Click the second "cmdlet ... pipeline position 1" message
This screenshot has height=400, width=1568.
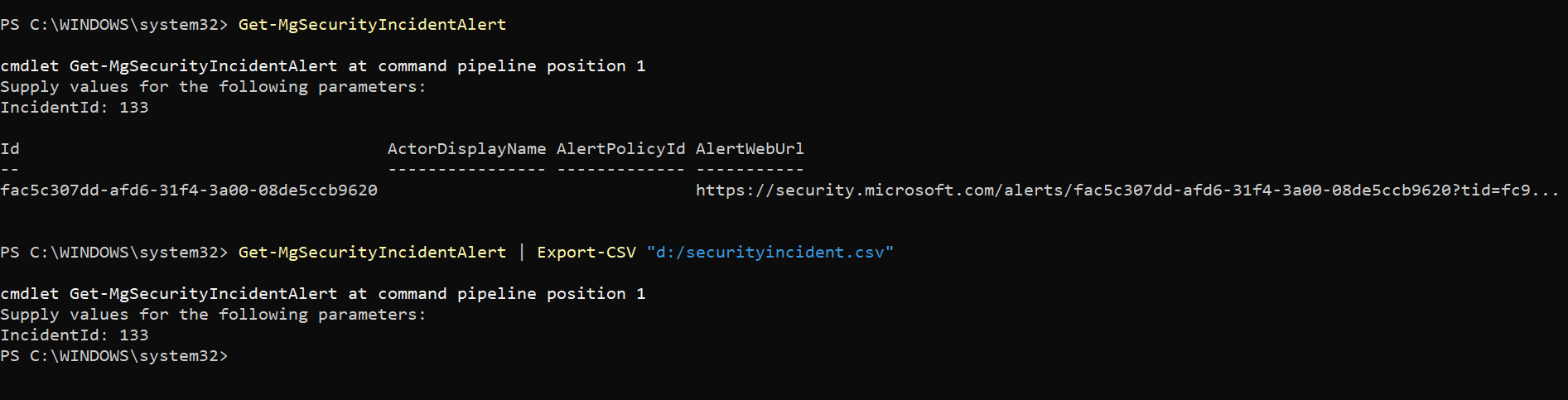[x=322, y=294]
